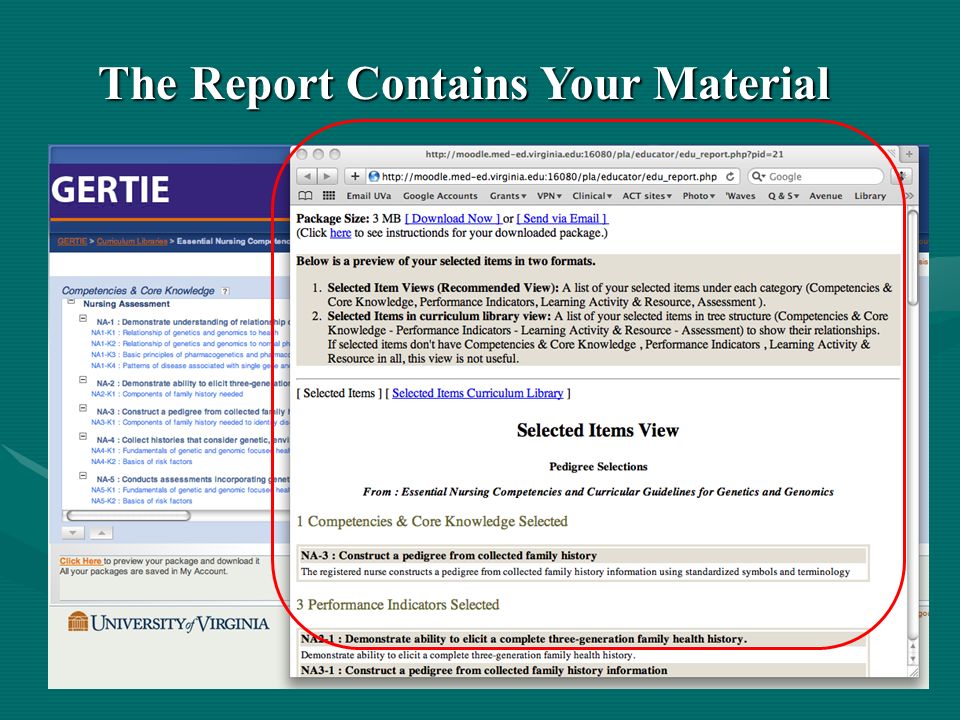Select NA1-K3 Basic principles of pharmacogenetics
The height and width of the screenshot is (720, 960).
tap(190, 354)
